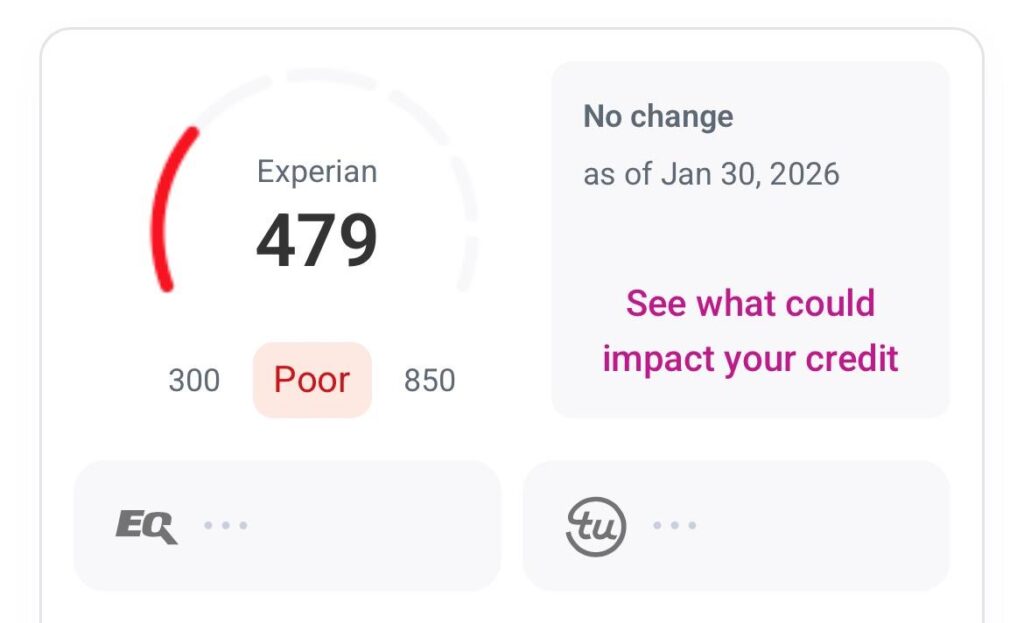Tap the red "Poor" rating badge
This screenshot has height=623, width=1024.
pos(312,380)
